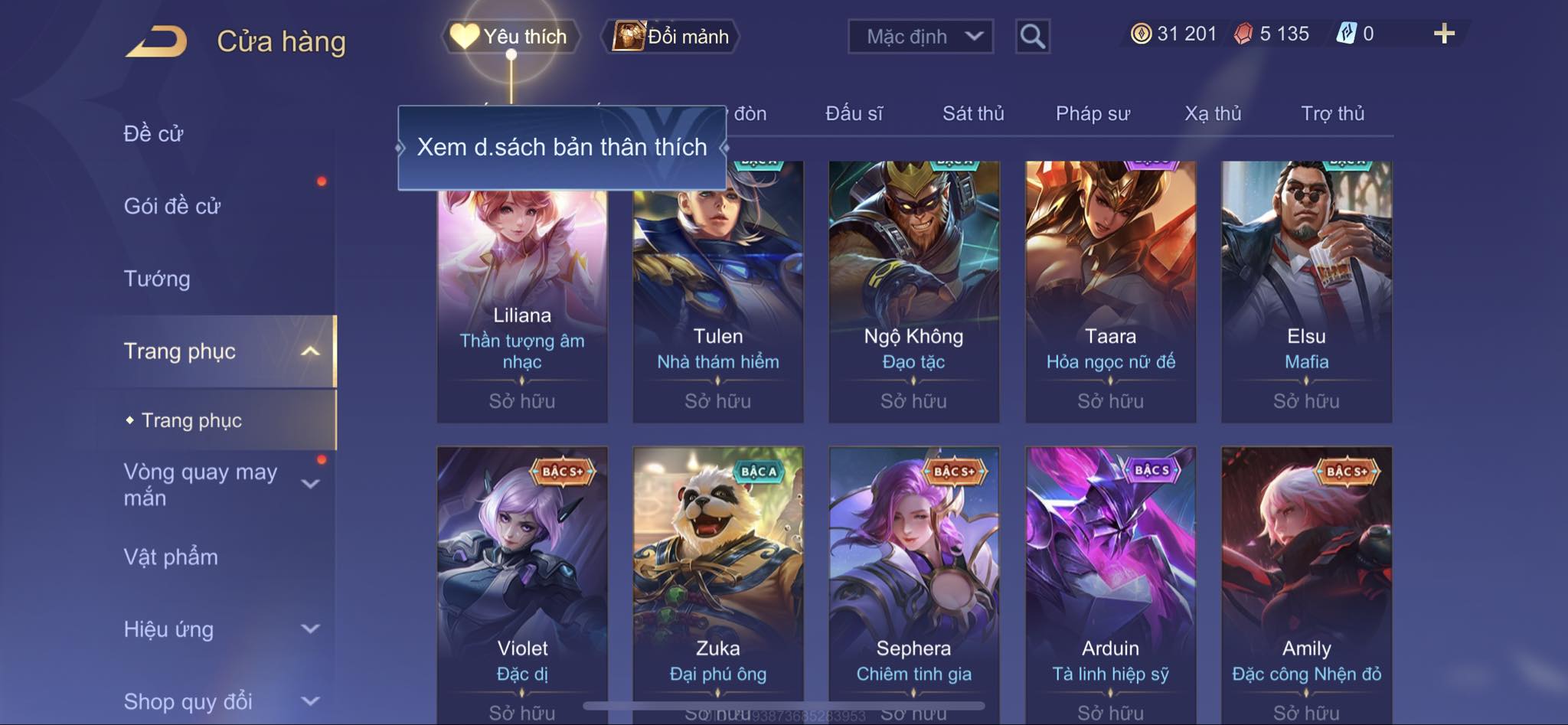Click the gold coin balance icon
Screen dimensions: 1568x725
coord(1141,34)
